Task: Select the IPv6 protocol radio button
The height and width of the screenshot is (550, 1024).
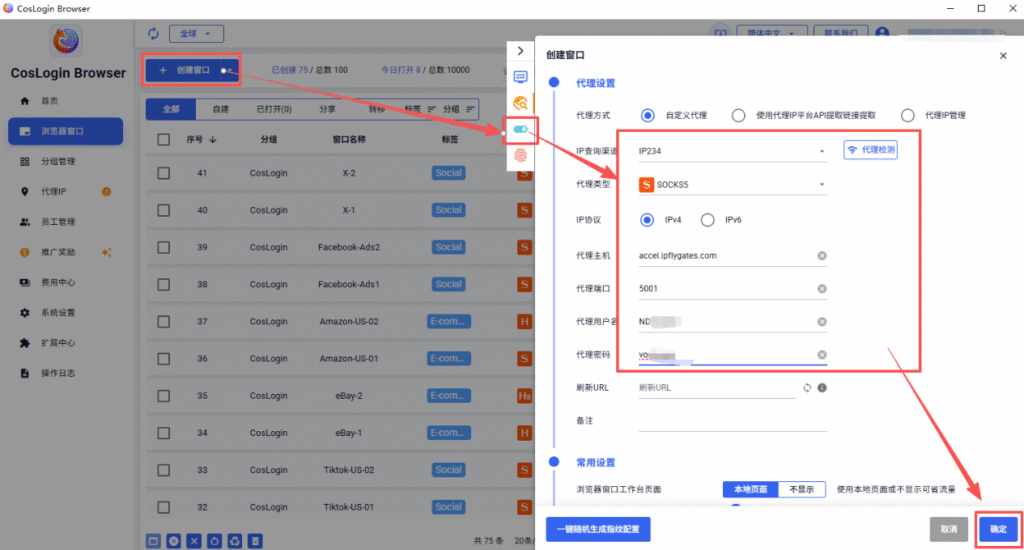Action: (707, 220)
